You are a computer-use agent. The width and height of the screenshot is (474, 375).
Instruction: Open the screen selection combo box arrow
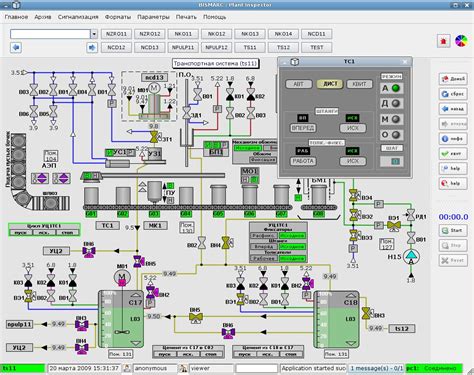[x=94, y=34]
